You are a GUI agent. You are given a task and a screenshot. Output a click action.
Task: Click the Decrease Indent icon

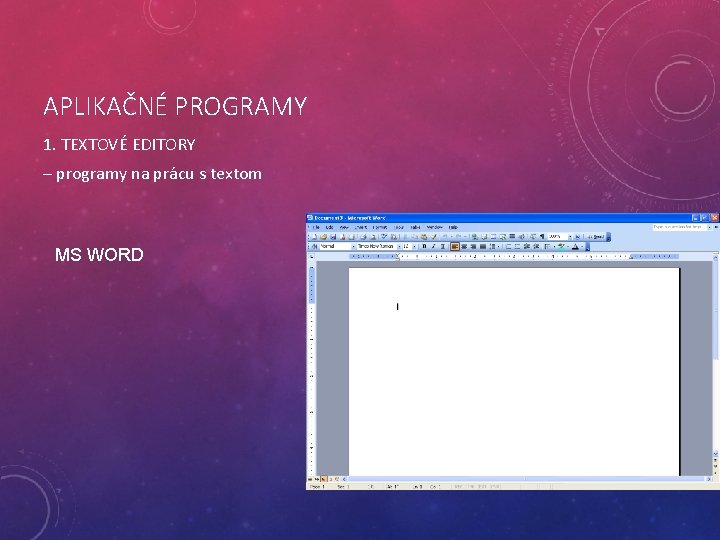(527, 247)
